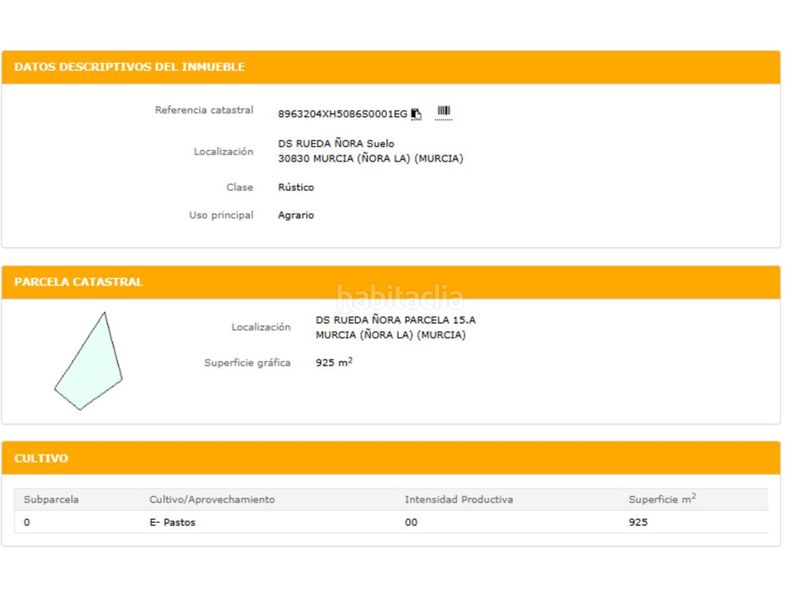
Task: Click the '925 m²' graphic surface value
Action: click(x=334, y=362)
